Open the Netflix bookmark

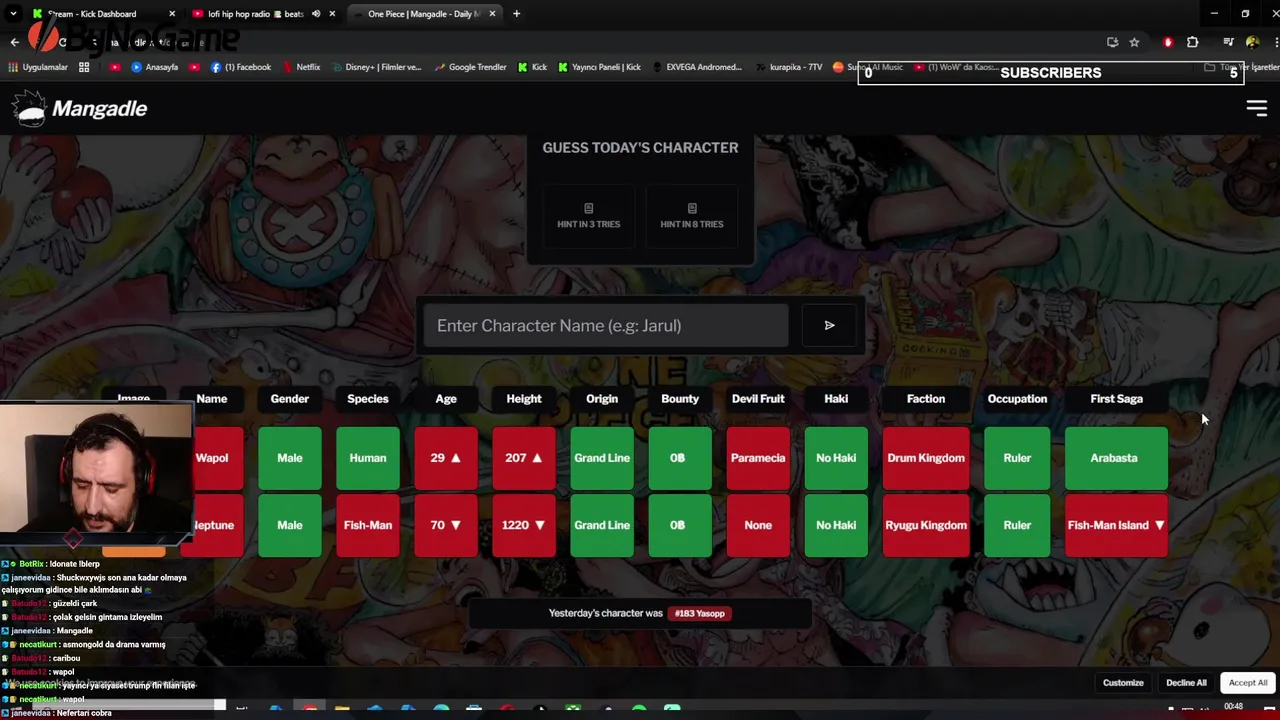coord(301,67)
